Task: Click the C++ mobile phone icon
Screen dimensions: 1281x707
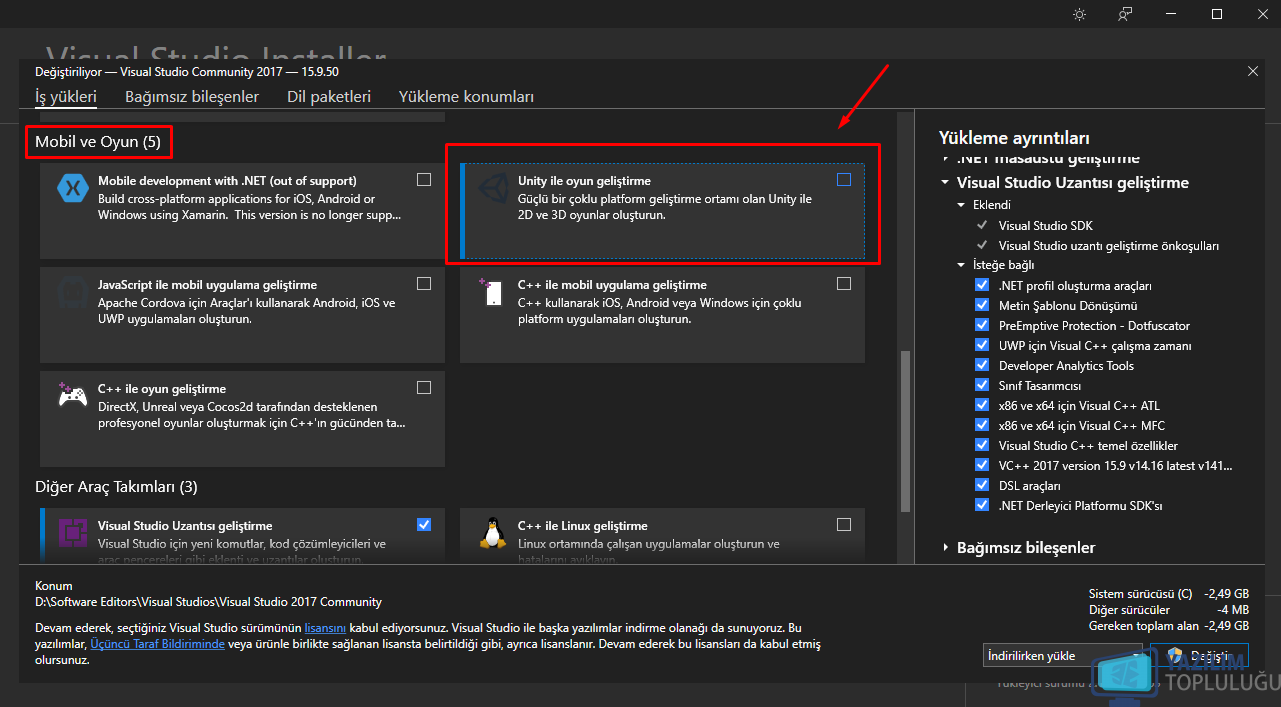Action: pyautogui.click(x=492, y=291)
